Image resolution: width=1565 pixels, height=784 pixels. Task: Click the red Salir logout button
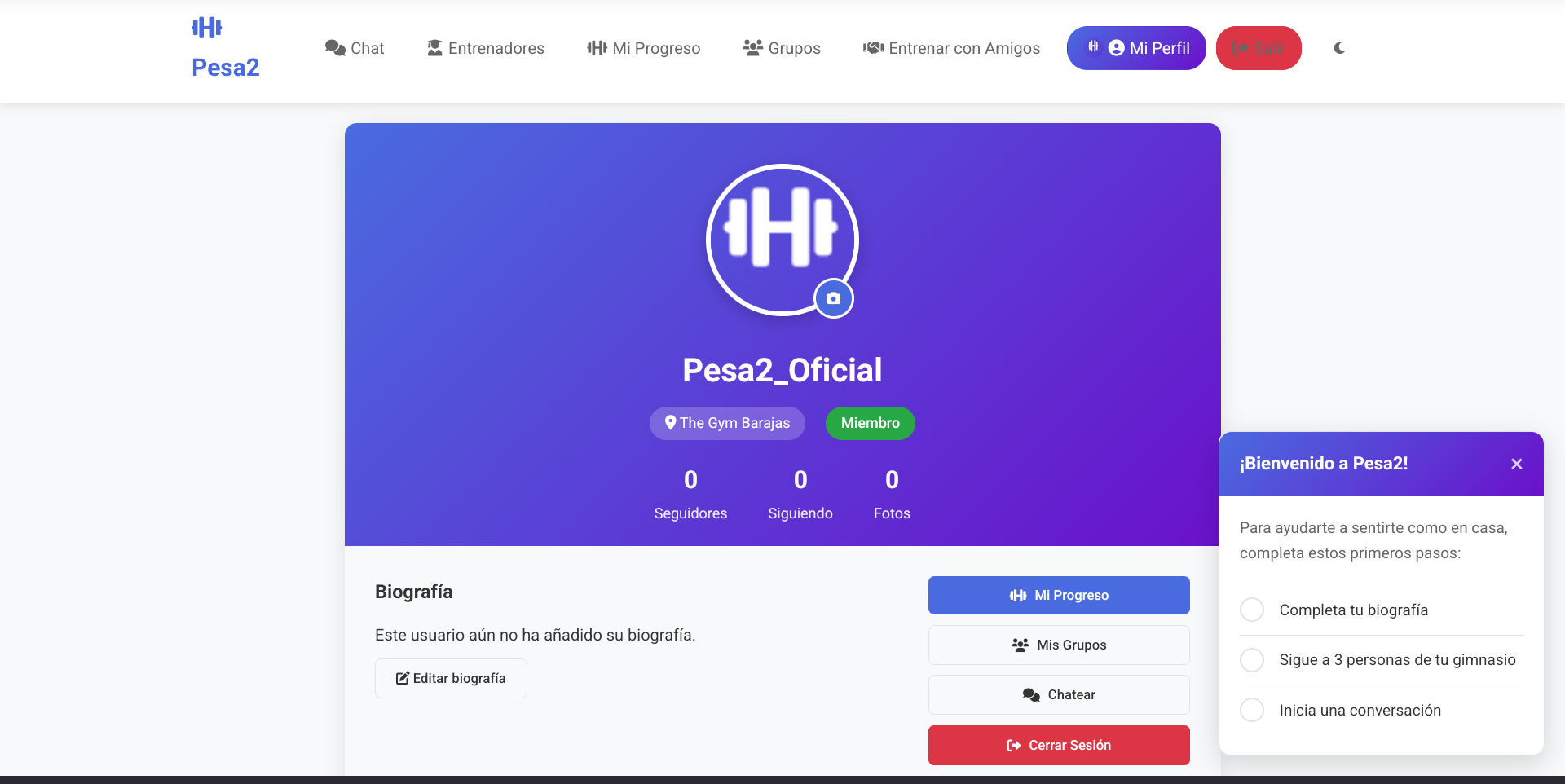click(1259, 48)
